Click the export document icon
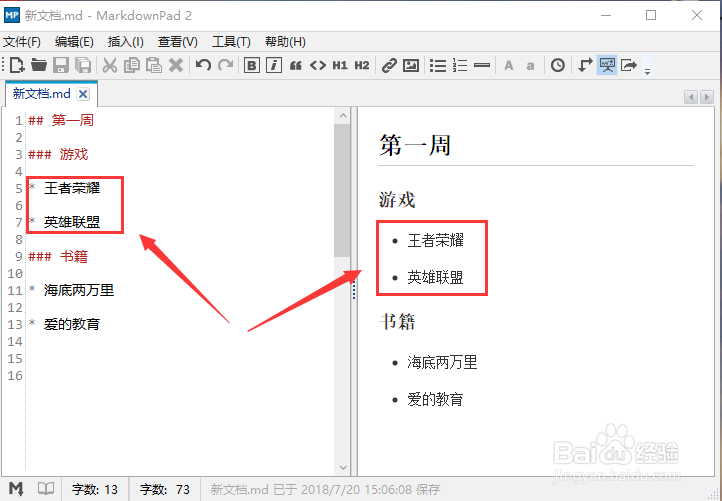The width and height of the screenshot is (722, 501). click(x=629, y=65)
